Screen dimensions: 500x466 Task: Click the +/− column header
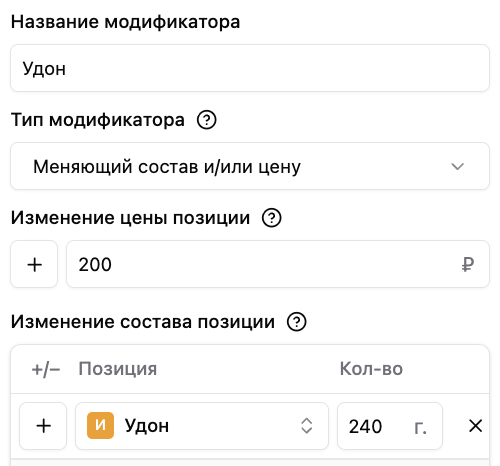click(46, 369)
